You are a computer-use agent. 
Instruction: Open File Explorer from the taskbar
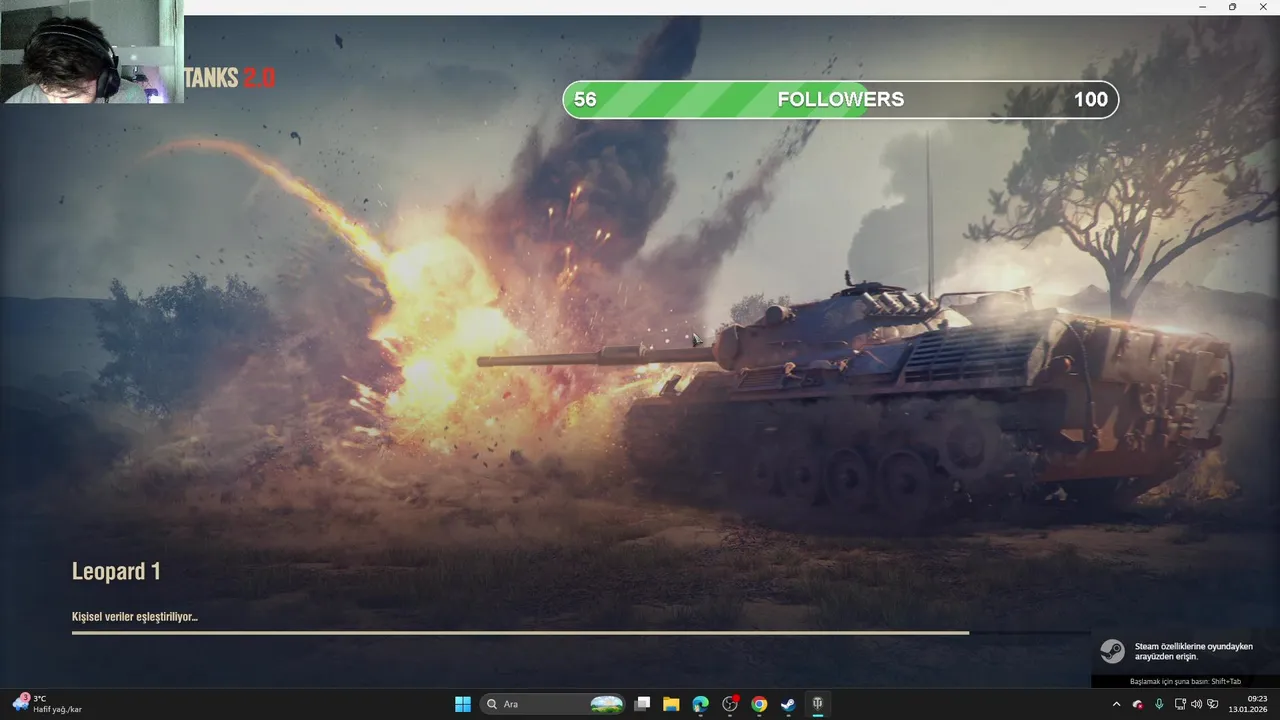pos(671,704)
